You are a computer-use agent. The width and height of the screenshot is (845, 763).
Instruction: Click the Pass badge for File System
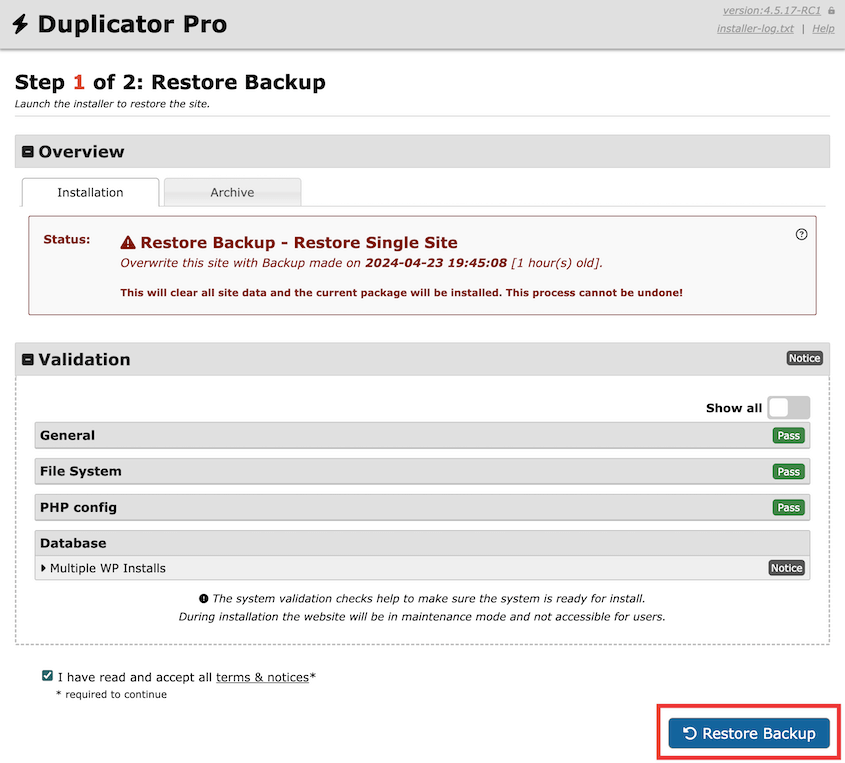(x=788, y=471)
